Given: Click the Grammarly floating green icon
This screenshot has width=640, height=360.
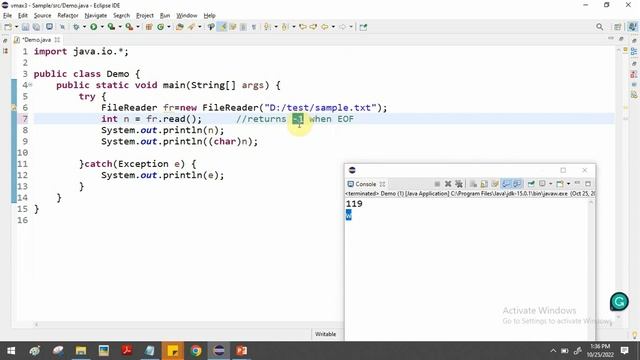Looking at the screenshot, I should click(x=619, y=302).
